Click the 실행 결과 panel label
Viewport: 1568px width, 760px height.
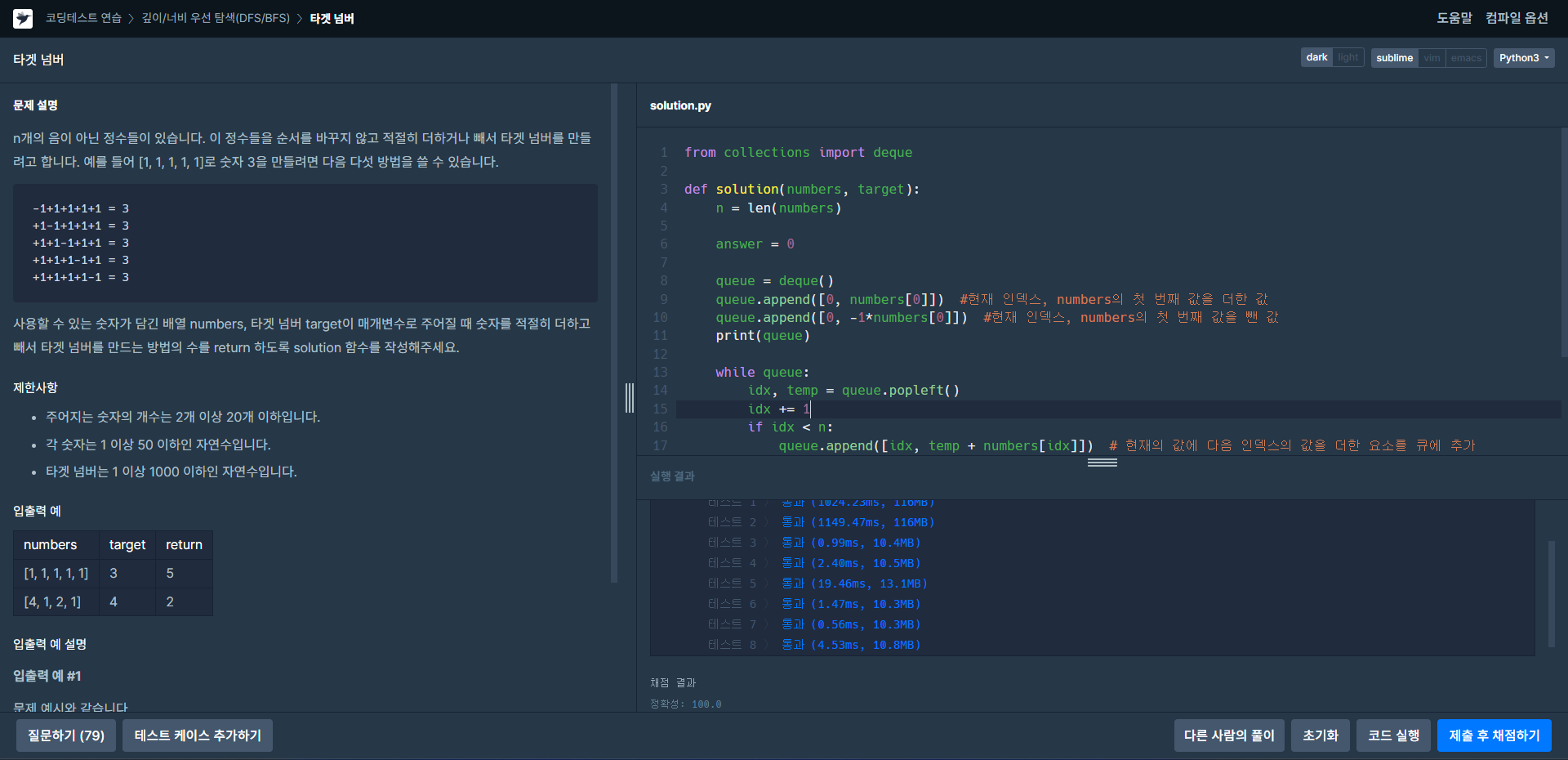672,476
